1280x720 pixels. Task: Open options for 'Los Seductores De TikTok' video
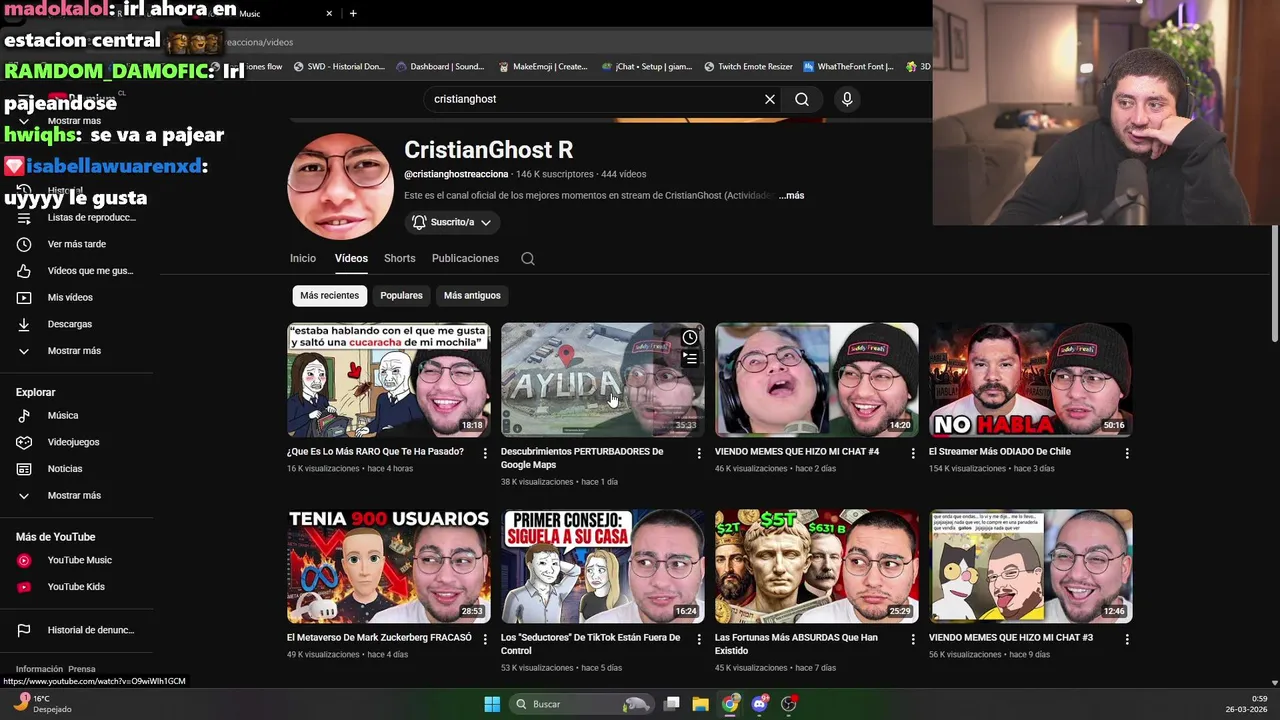click(699, 639)
